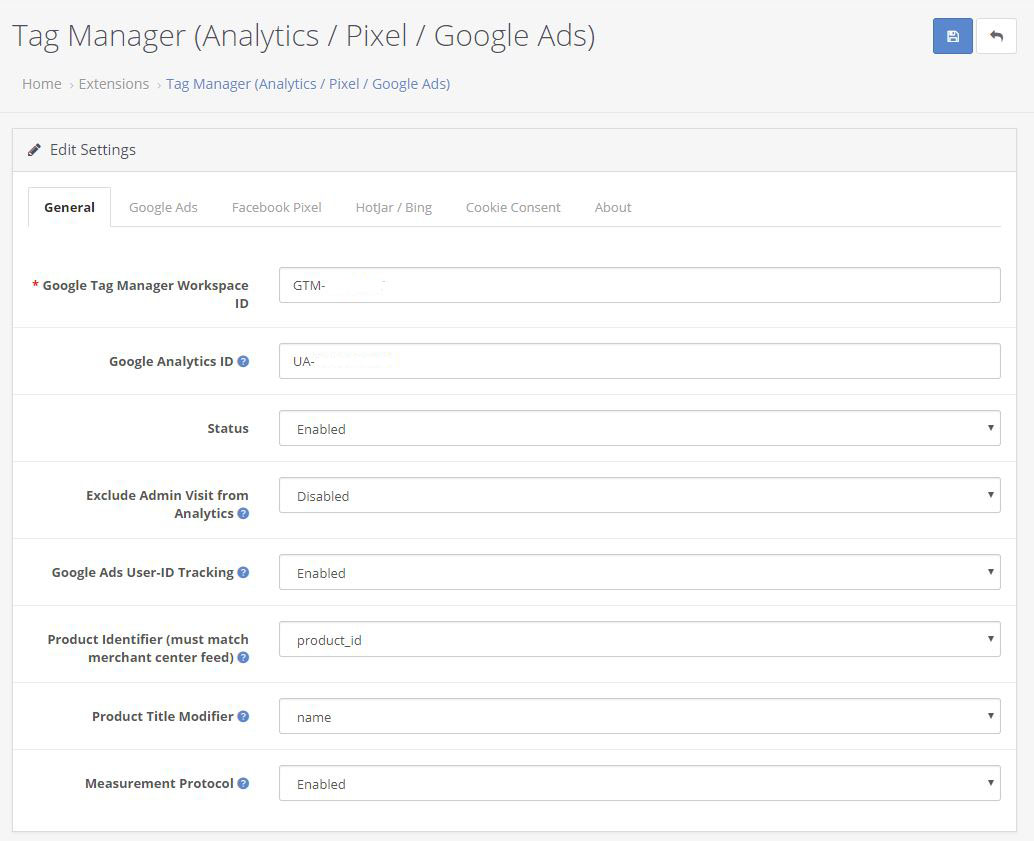Click the Google Analytics ID input field
Screen dimensions: 1034x841
coord(640,361)
